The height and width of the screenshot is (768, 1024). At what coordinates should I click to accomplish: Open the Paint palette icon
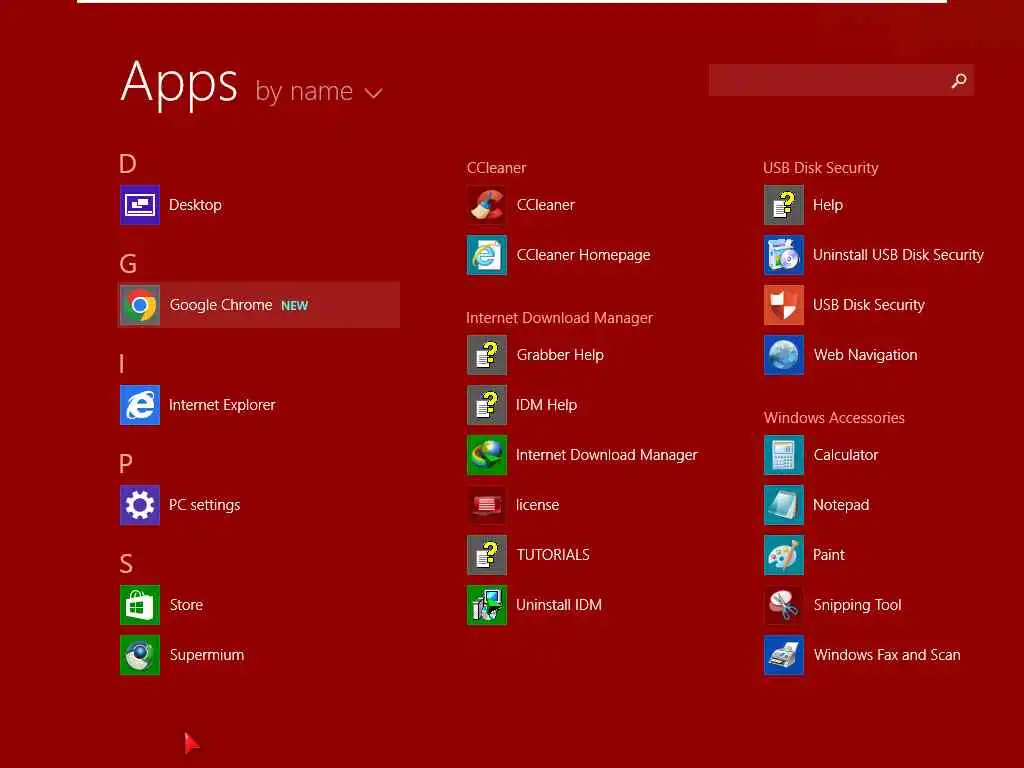(784, 555)
